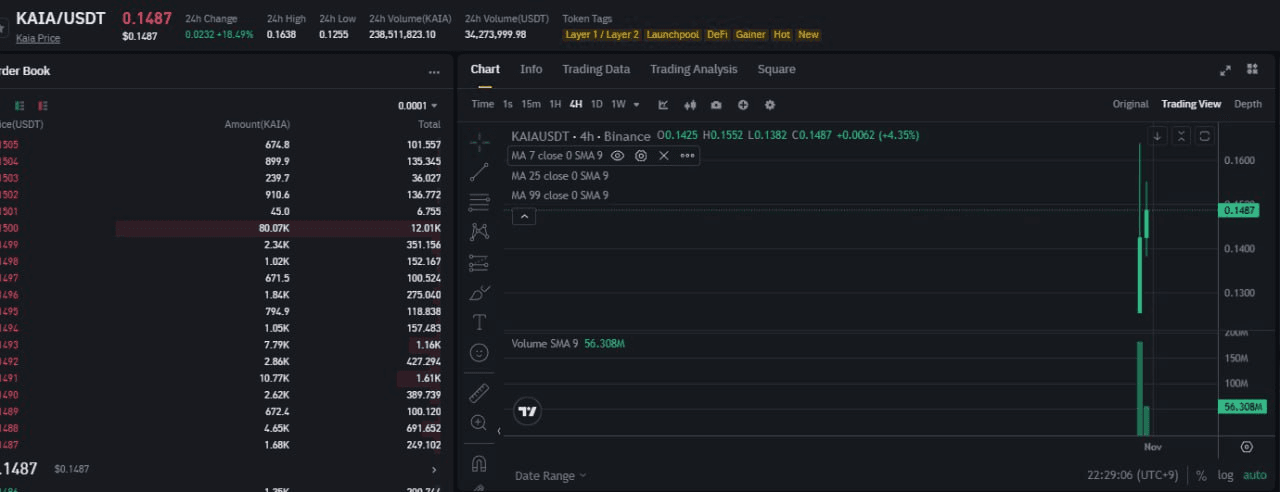Viewport: 1280px width, 492px height.
Task: Remove the MA 7 indicator
Action: tap(663, 156)
